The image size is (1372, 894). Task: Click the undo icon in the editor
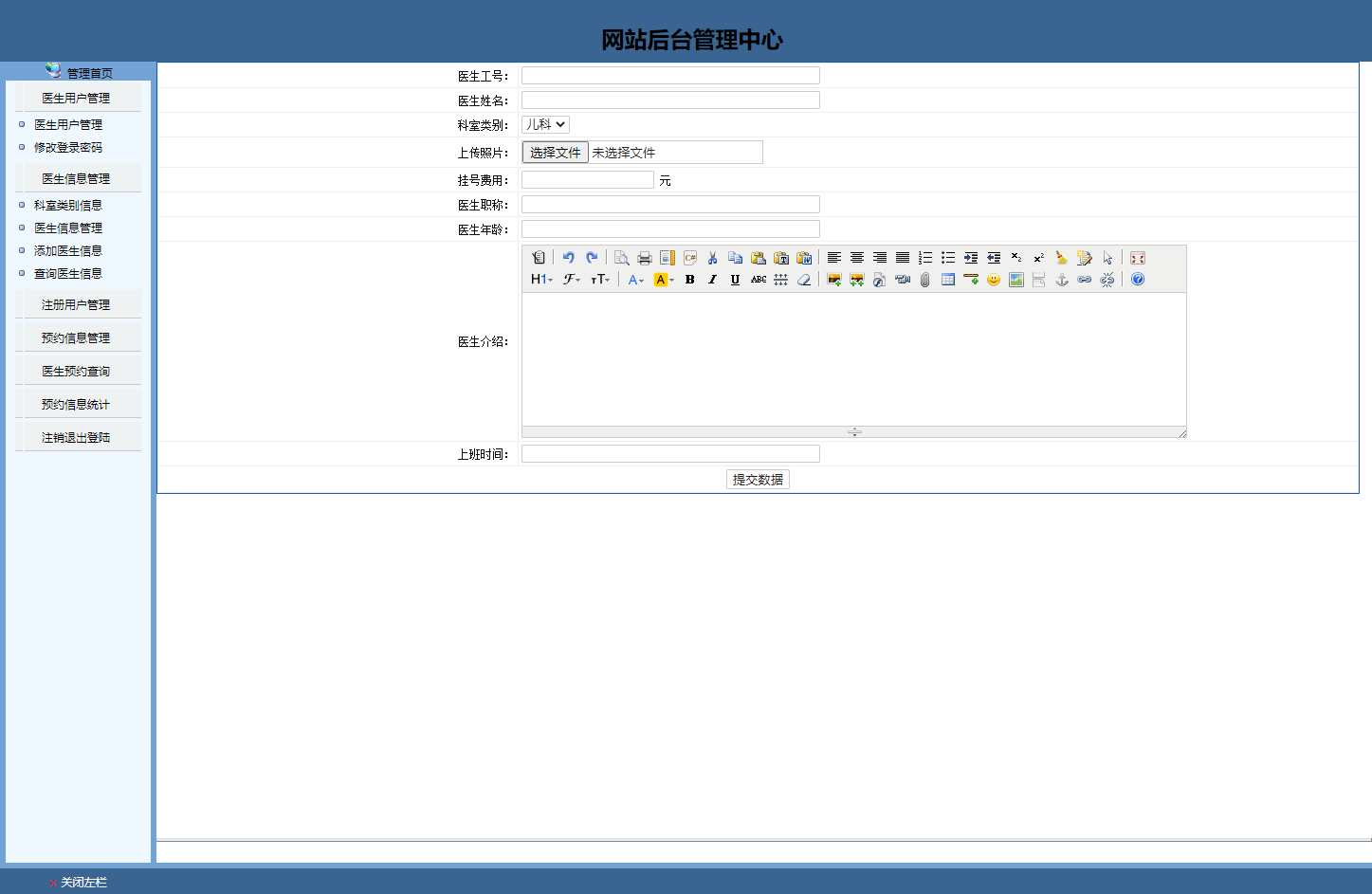568,257
